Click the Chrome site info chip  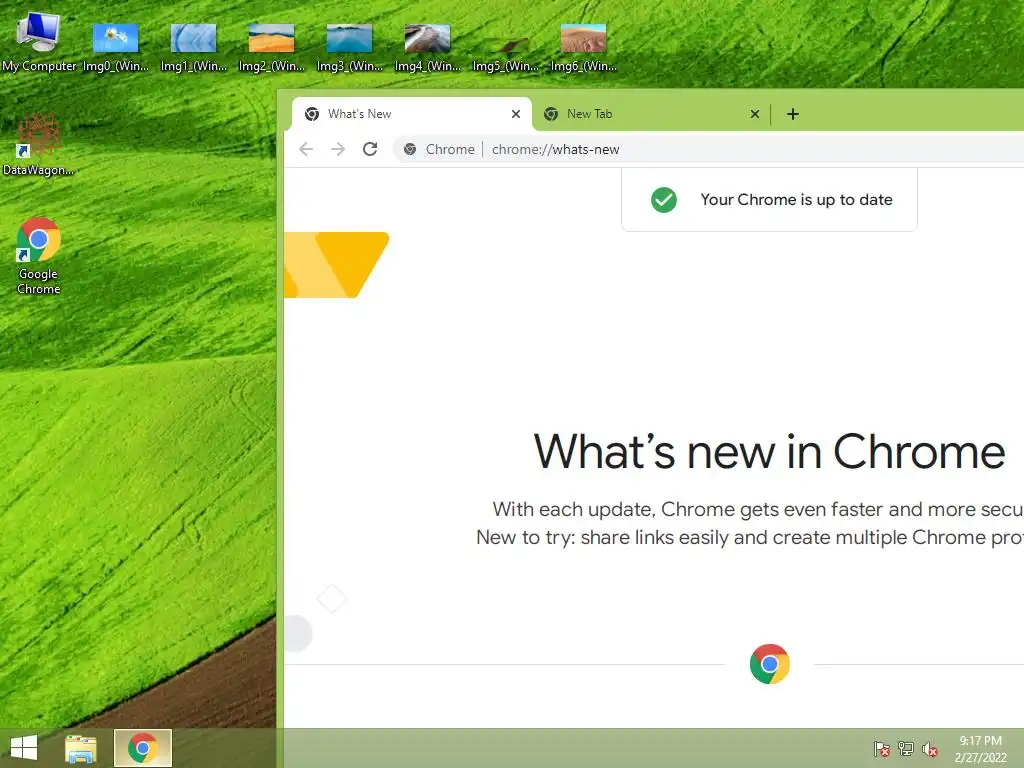(439, 150)
